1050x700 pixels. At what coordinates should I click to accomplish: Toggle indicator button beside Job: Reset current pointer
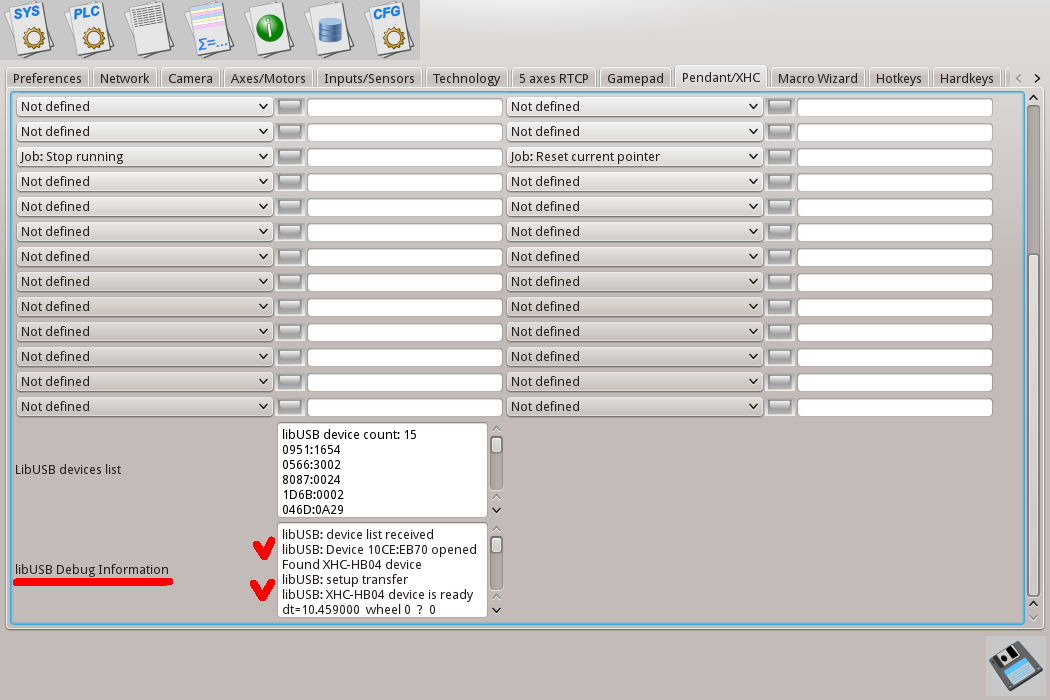(780, 156)
